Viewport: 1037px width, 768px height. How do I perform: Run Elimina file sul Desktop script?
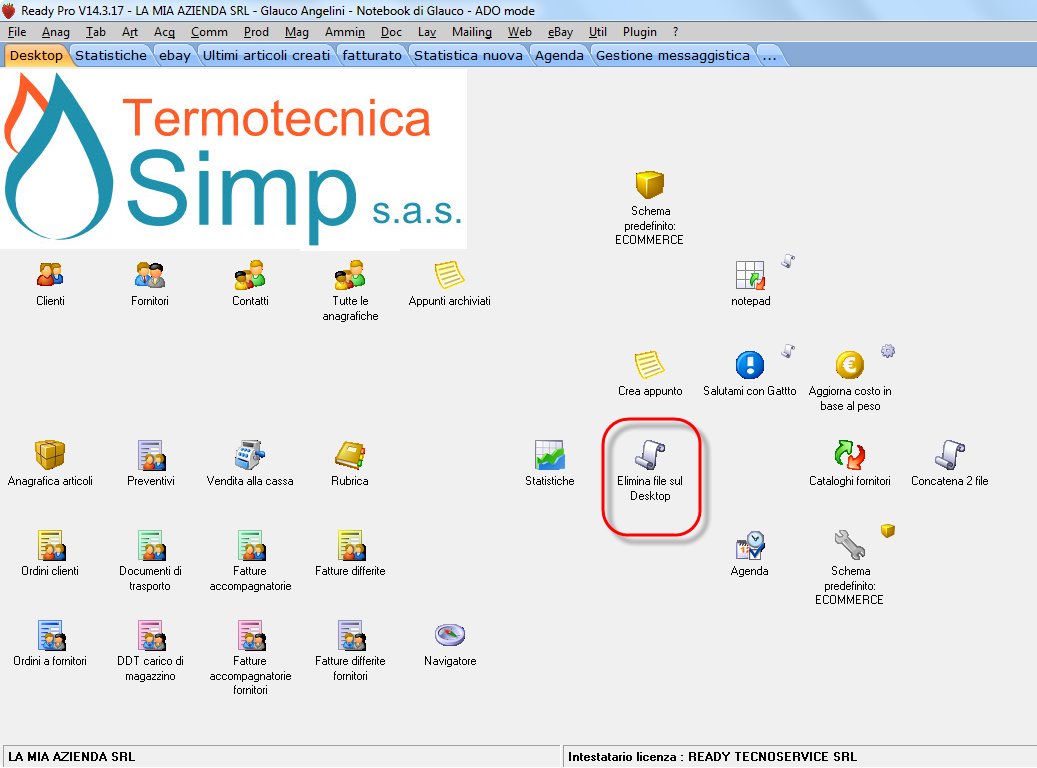click(650, 455)
